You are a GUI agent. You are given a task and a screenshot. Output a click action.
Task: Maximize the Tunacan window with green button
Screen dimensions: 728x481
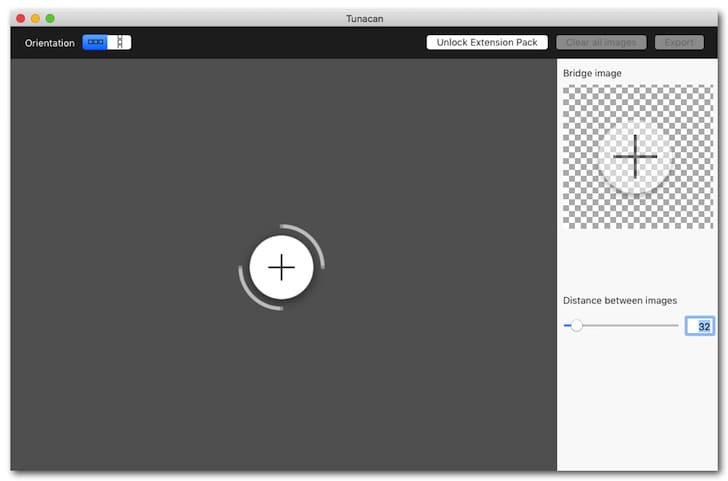click(50, 19)
